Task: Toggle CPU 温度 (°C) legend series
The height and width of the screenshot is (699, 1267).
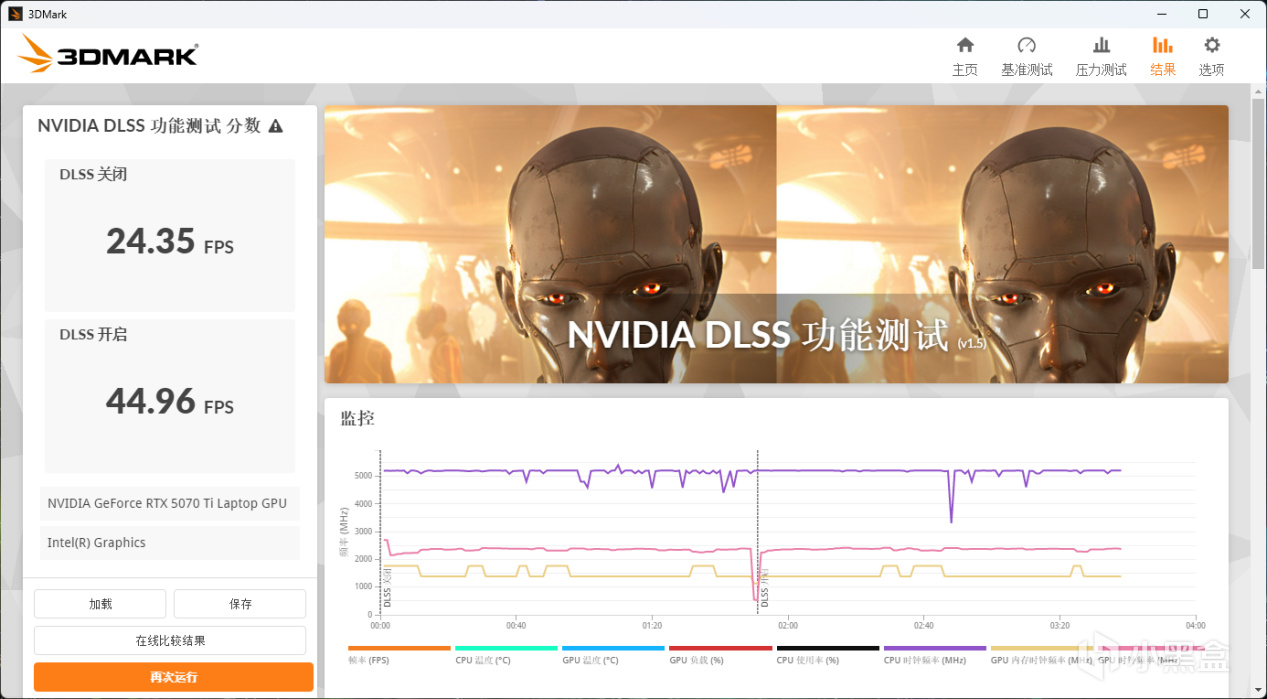Action: tap(506, 654)
